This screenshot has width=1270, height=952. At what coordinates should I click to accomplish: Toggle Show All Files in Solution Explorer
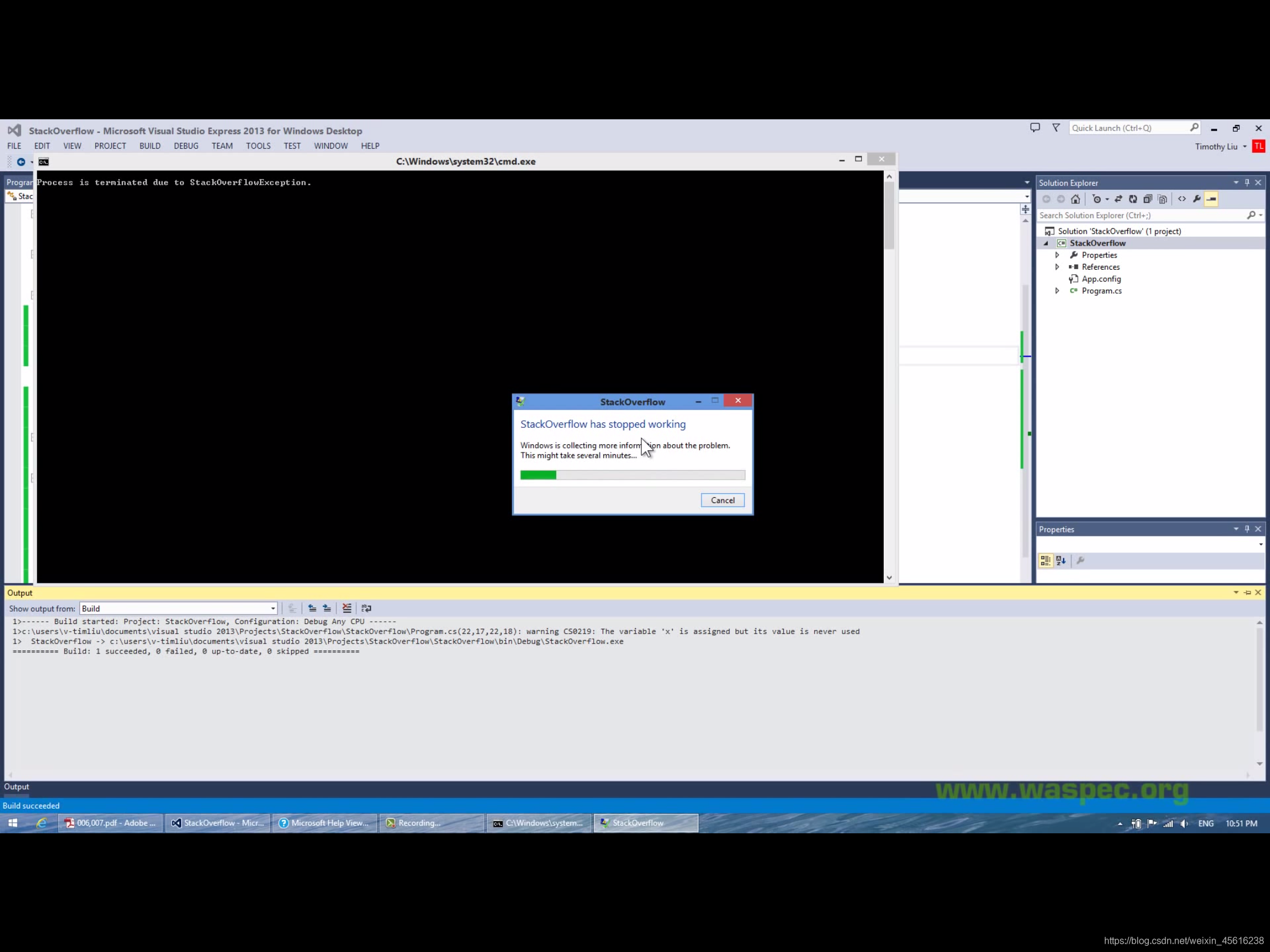click(x=1162, y=199)
